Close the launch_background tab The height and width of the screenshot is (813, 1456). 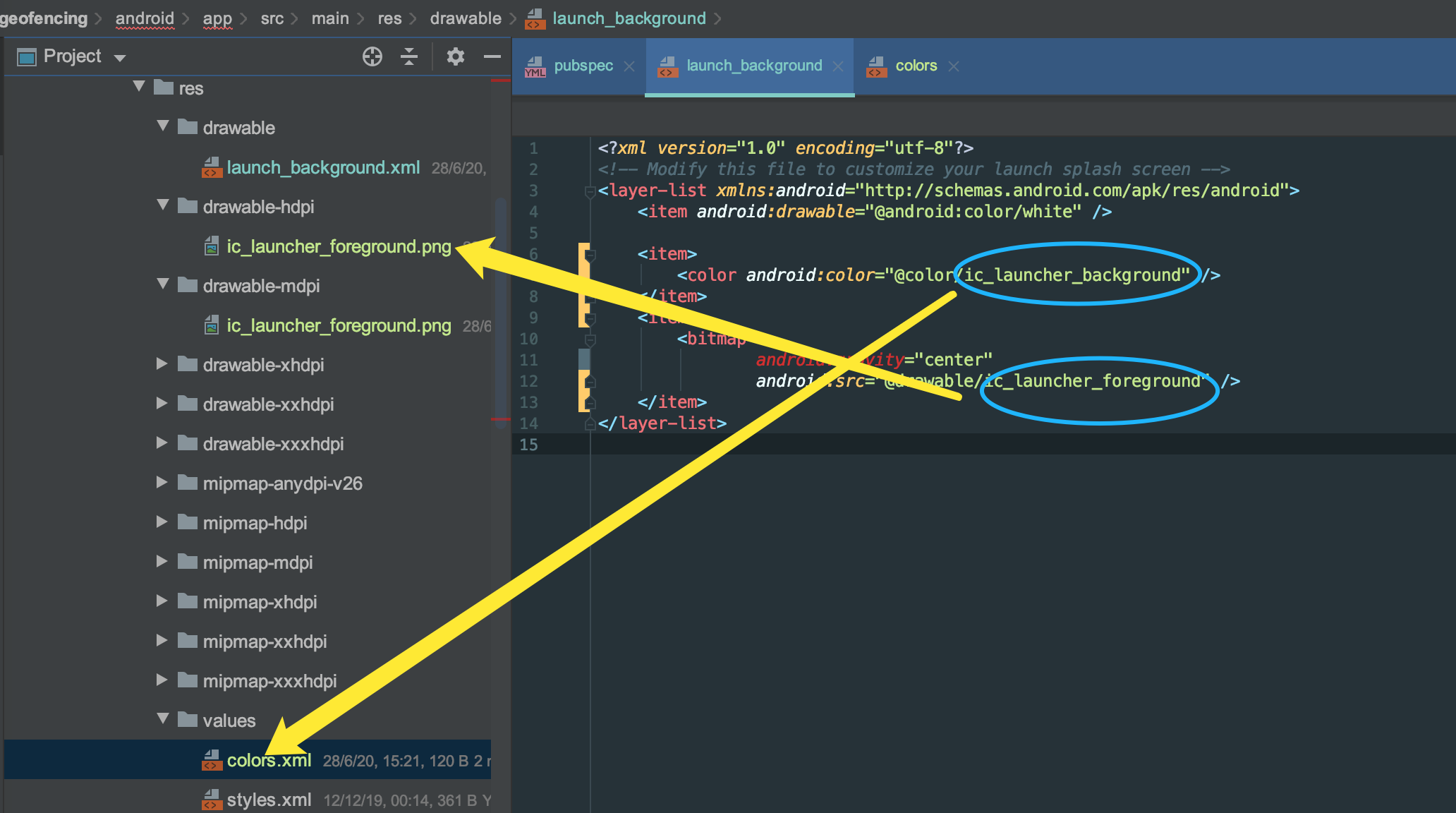(838, 66)
